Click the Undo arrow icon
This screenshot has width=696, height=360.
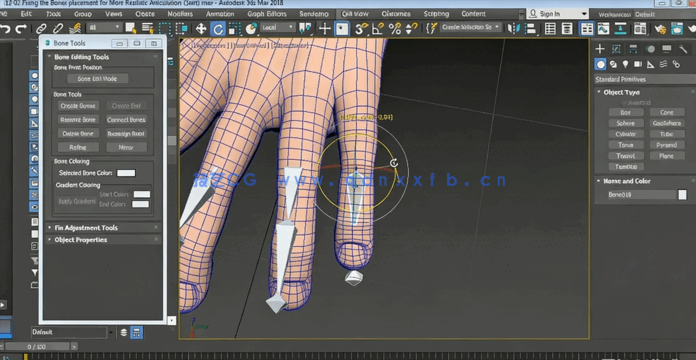(5, 29)
